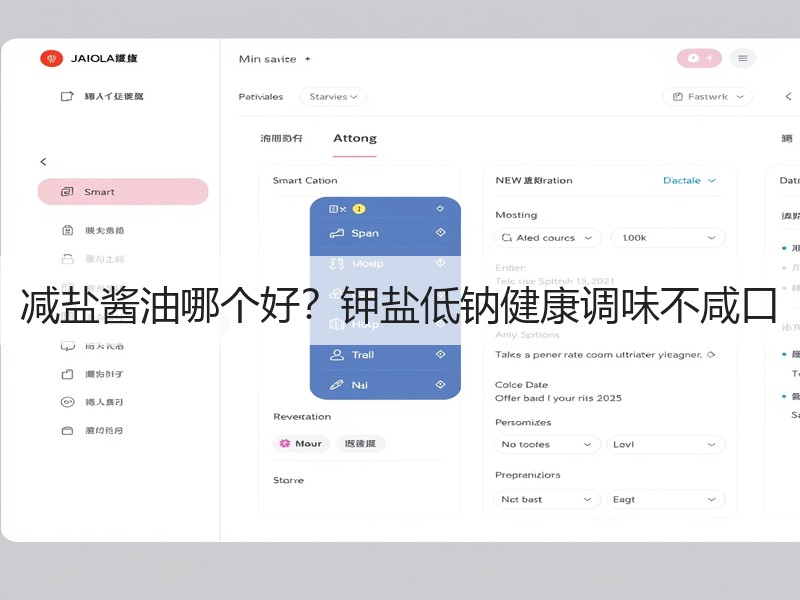
Task: Click the Storre label
Action: (x=288, y=480)
